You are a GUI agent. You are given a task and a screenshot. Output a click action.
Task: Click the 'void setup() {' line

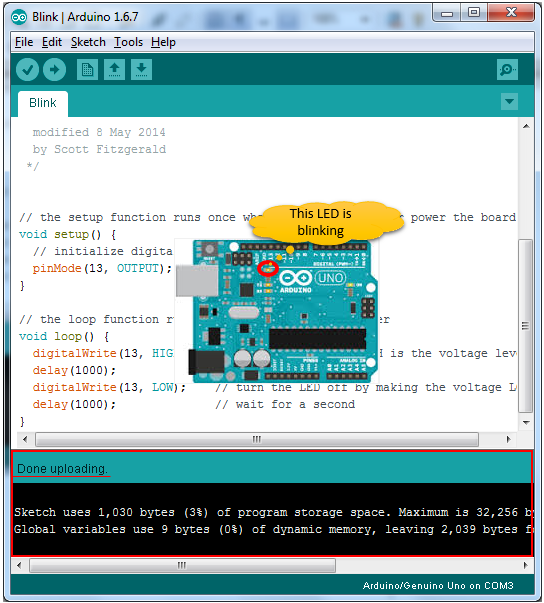(68, 235)
